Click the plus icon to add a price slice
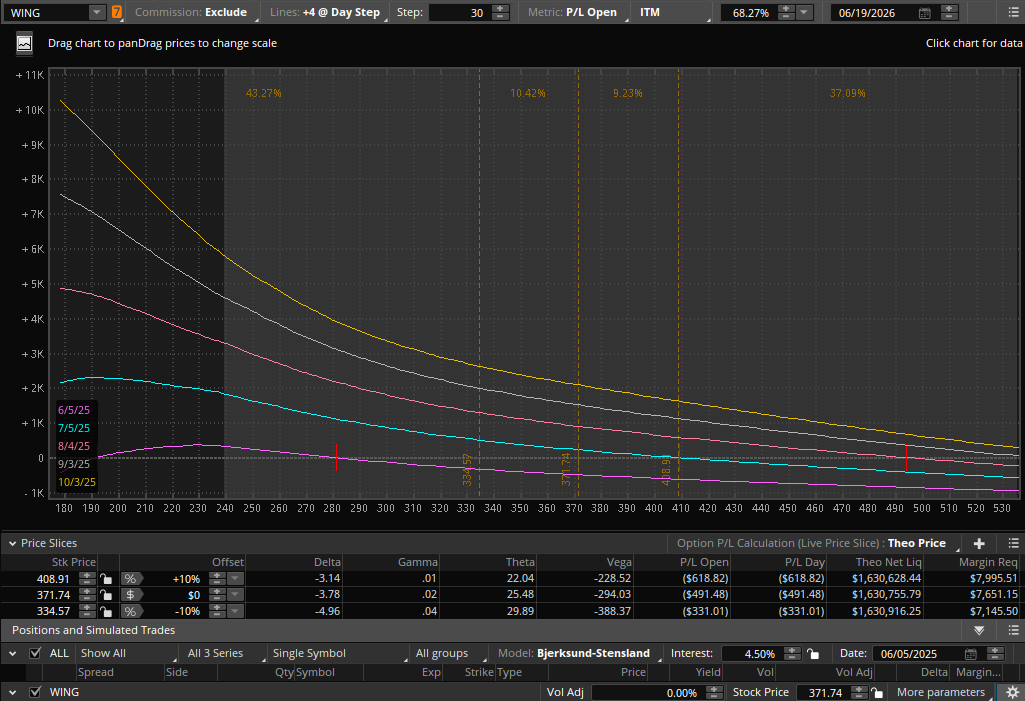1025x701 pixels. point(979,543)
